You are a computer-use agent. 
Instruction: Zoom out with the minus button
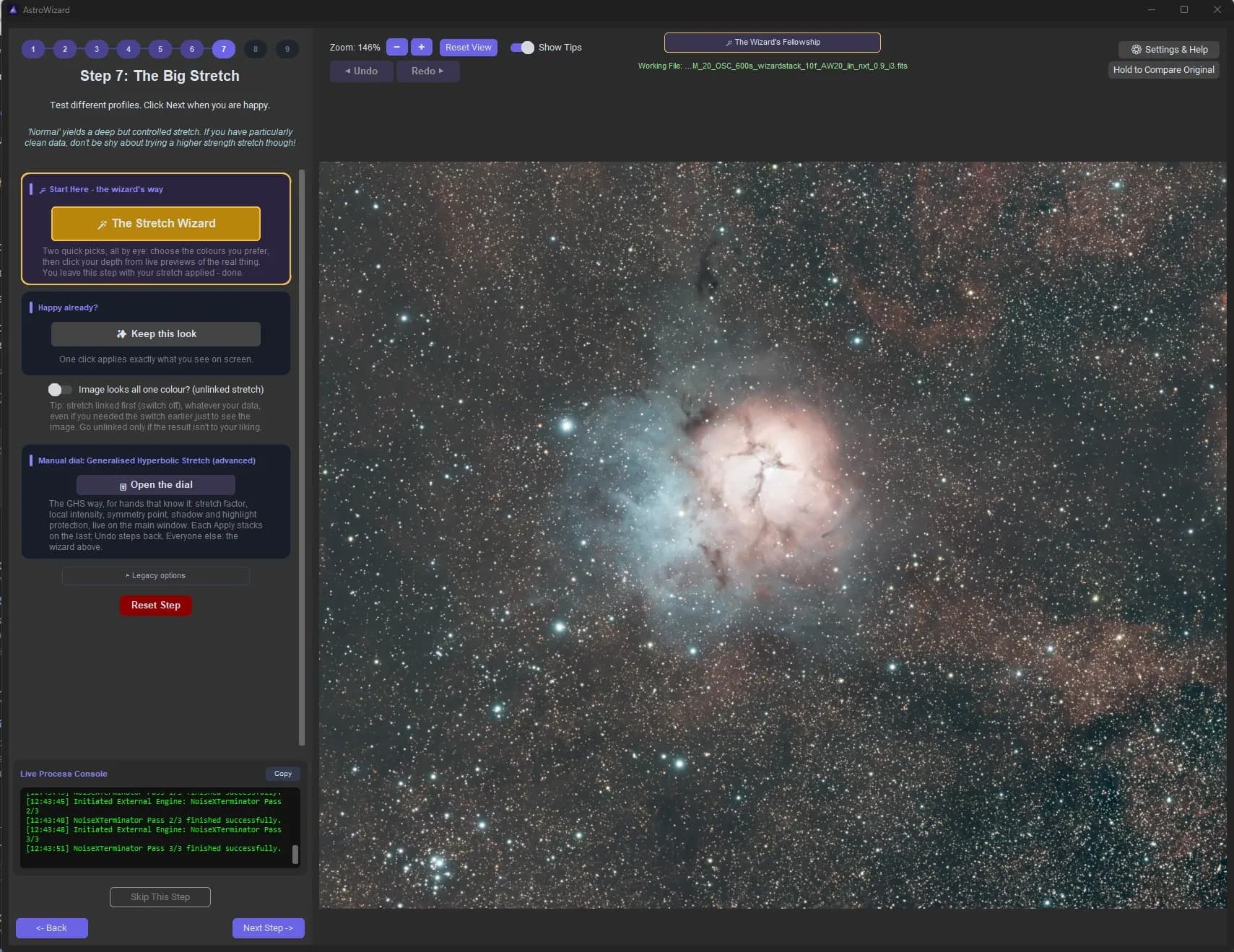pos(396,47)
